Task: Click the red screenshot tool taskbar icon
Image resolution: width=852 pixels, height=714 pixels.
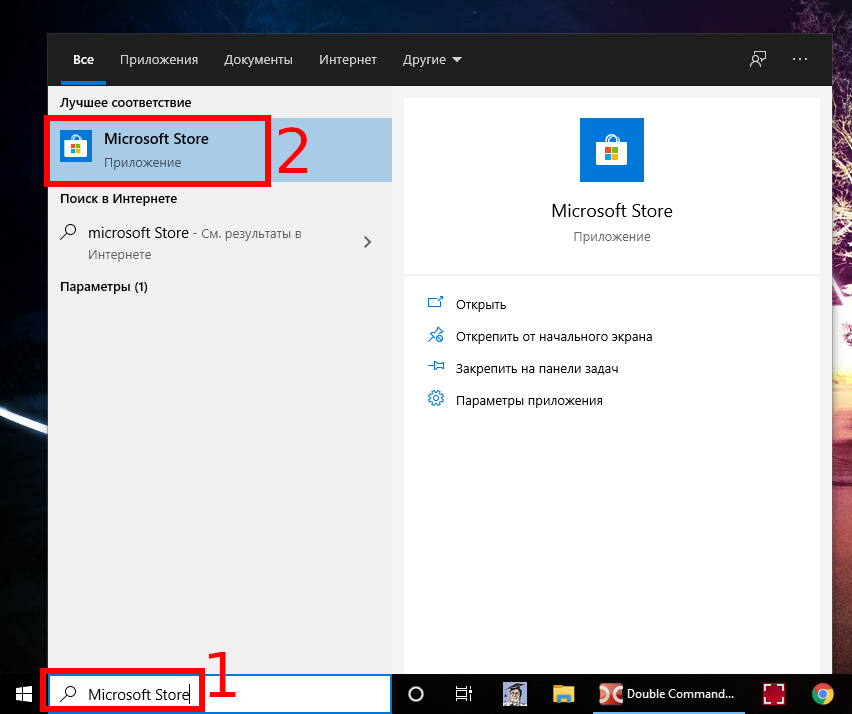Action: pos(773,694)
